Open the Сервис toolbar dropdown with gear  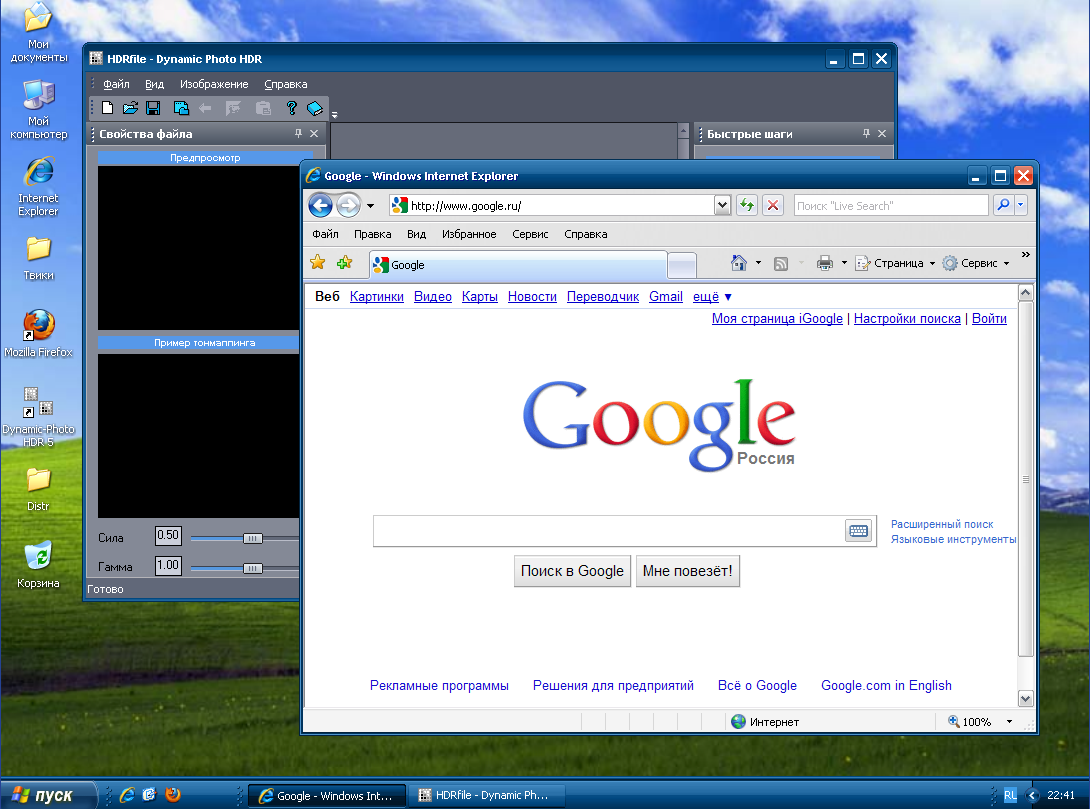coord(976,263)
